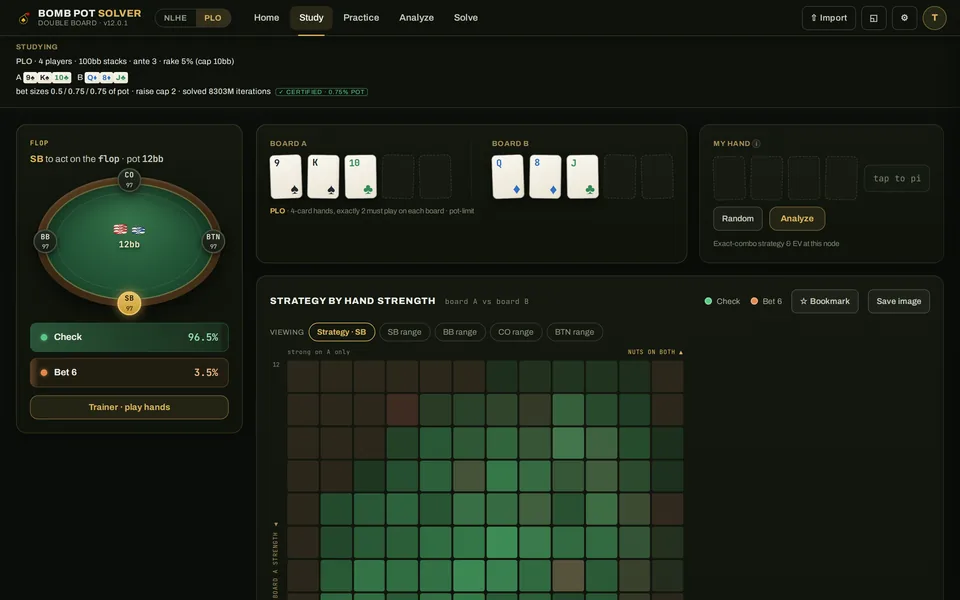Select the Strategy · SB view
Screen dimensions: 960x600
click(x=342, y=332)
